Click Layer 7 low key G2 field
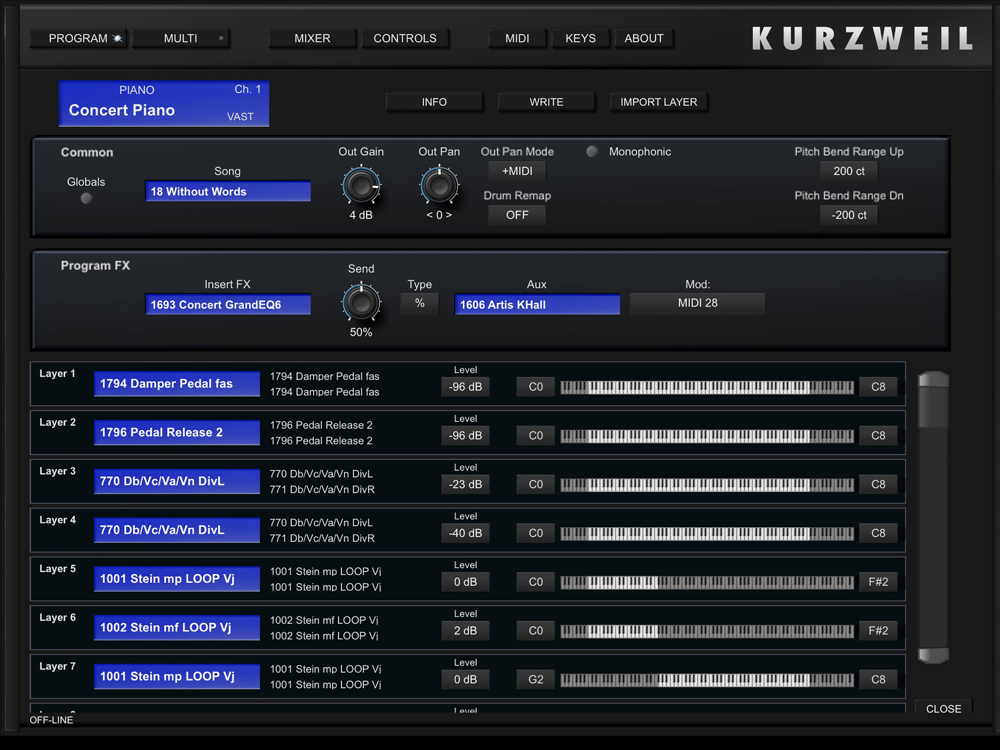The image size is (1000, 750). pos(536,679)
